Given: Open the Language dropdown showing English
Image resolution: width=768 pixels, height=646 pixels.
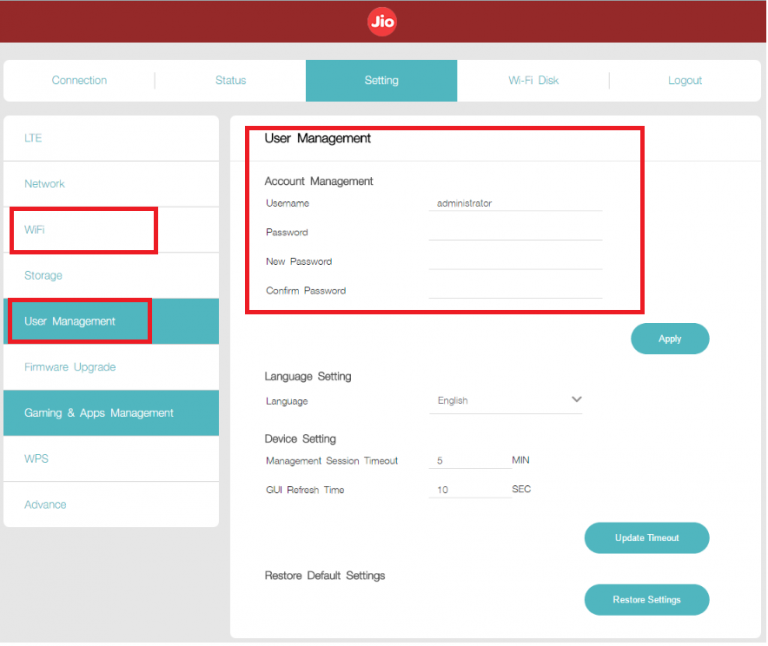Looking at the screenshot, I should point(505,401).
